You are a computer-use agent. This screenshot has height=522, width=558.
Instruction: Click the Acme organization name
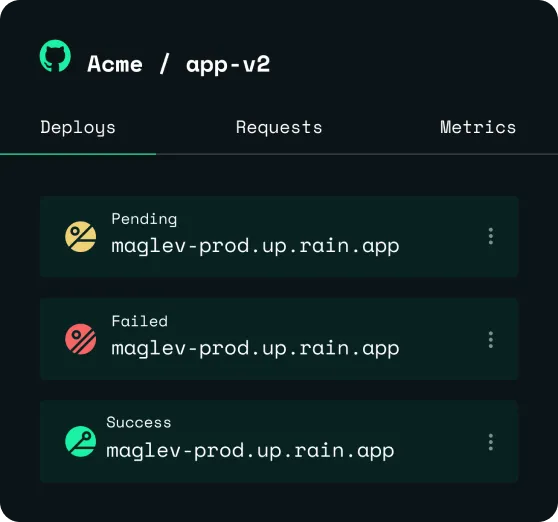click(x=115, y=64)
